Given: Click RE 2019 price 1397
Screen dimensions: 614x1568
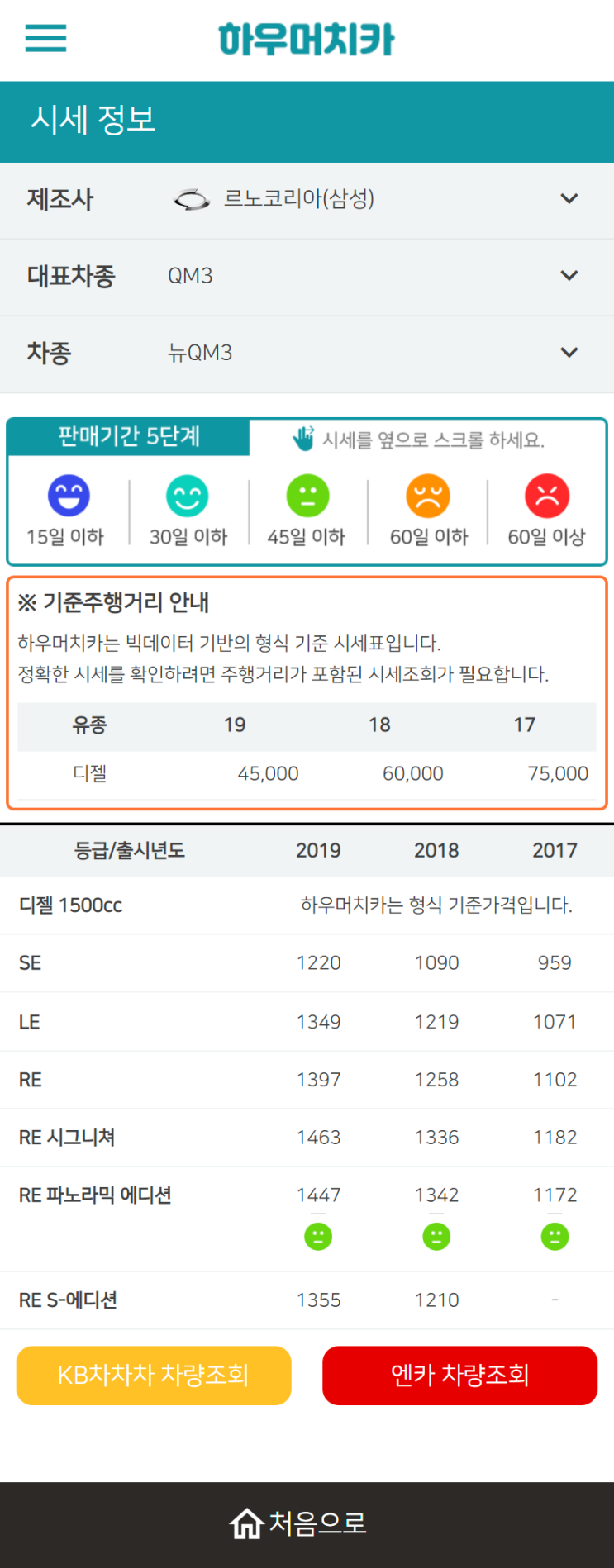Looking at the screenshot, I should click(x=318, y=1080).
